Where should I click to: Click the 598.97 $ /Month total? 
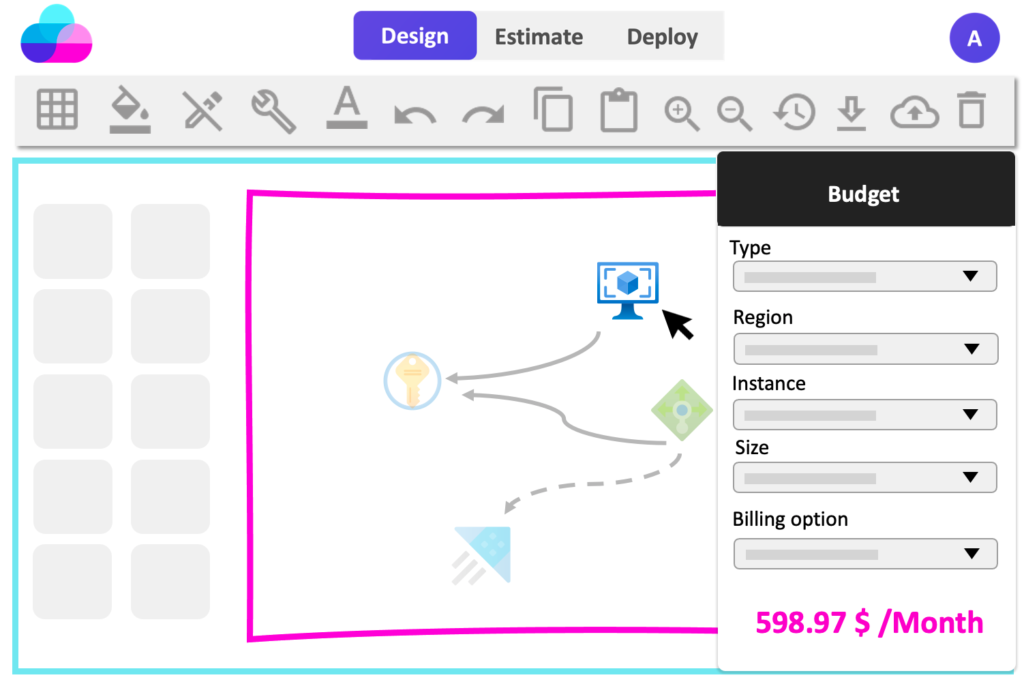(x=869, y=623)
